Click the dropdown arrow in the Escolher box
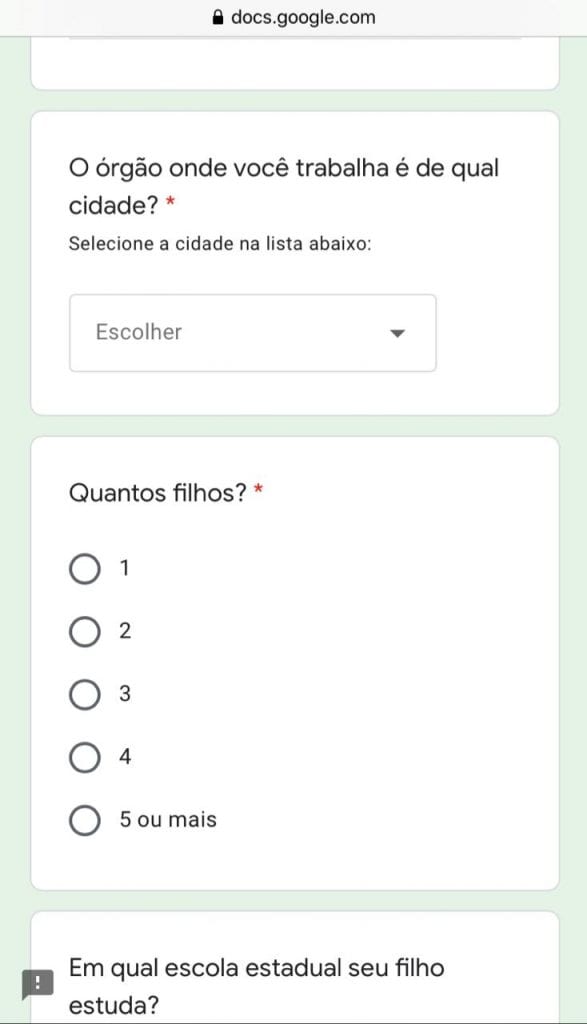587x1024 pixels. click(397, 333)
